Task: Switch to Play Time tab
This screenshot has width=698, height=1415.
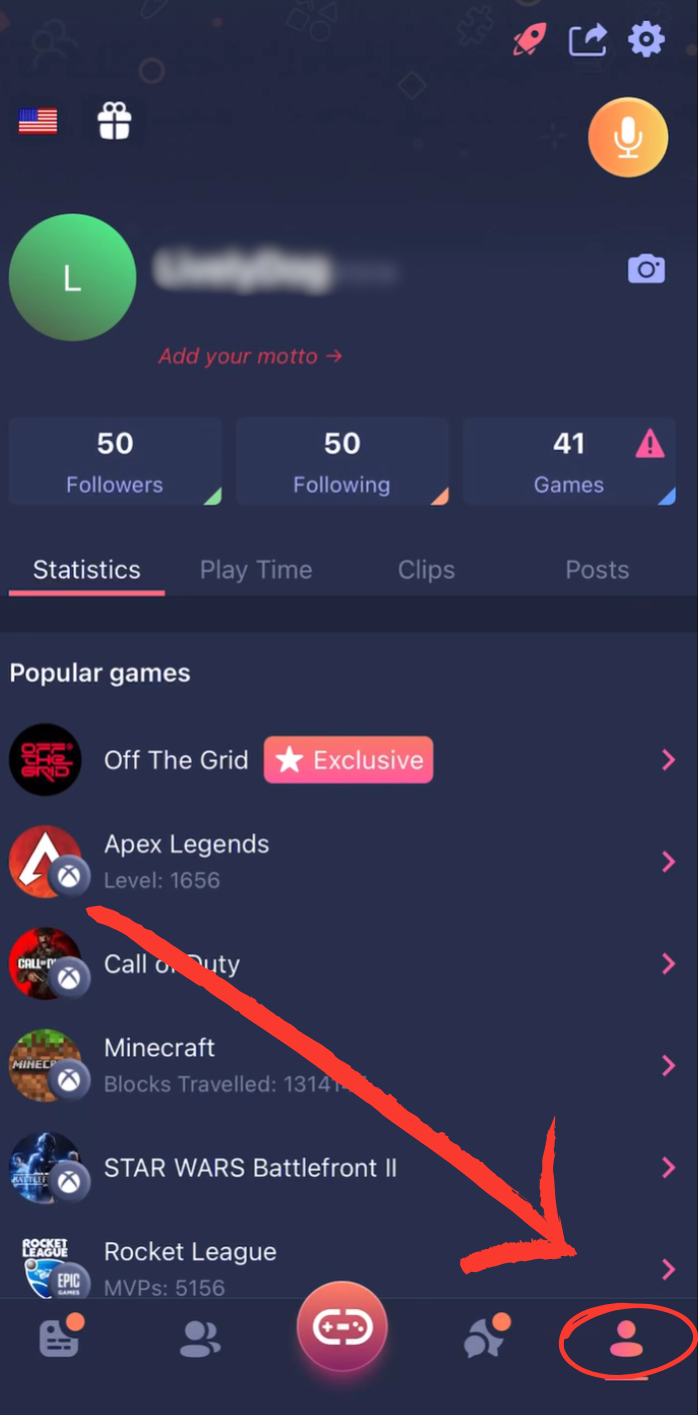Action: 256,570
